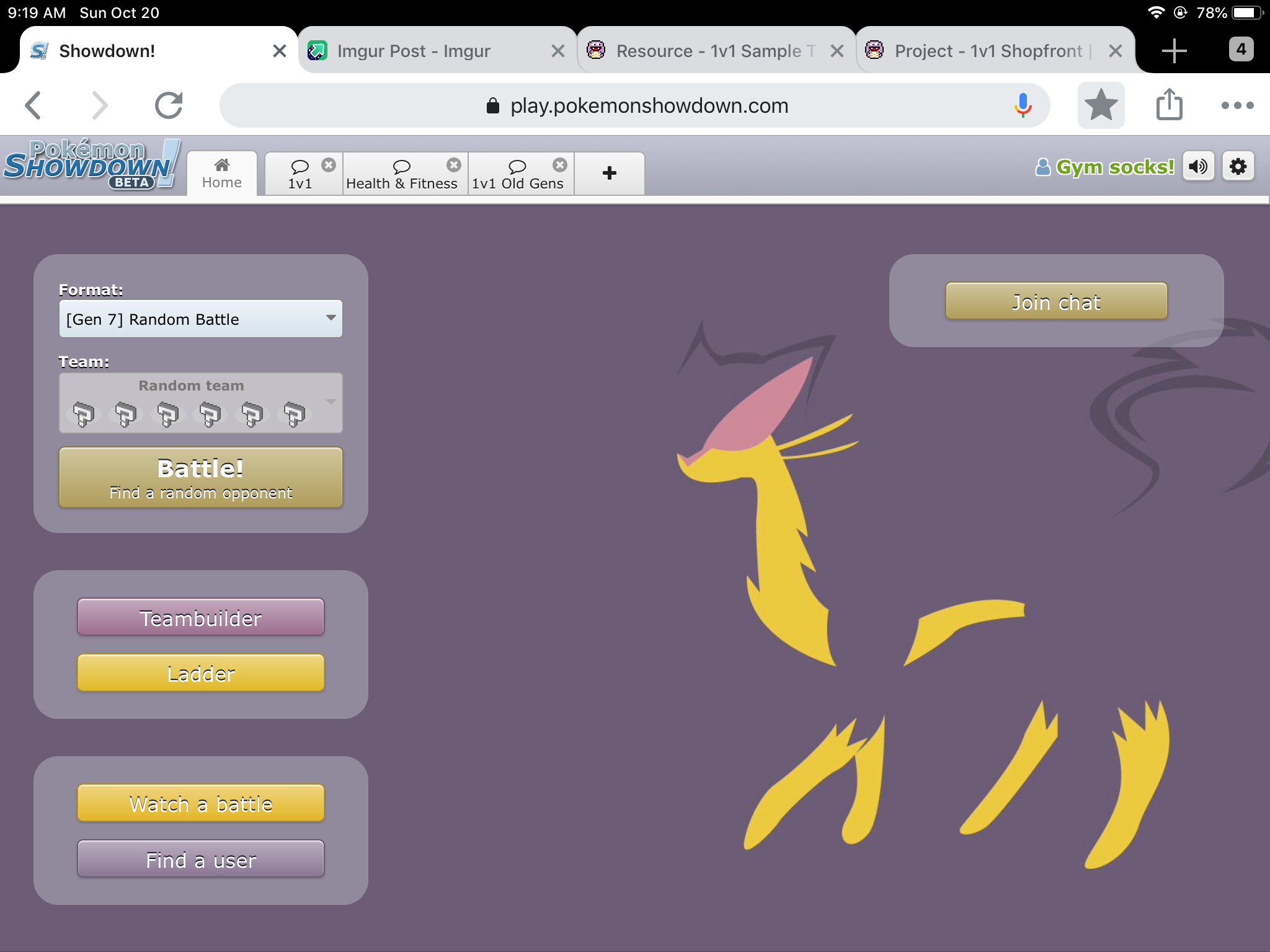Open the share sheet icon

click(1170, 104)
